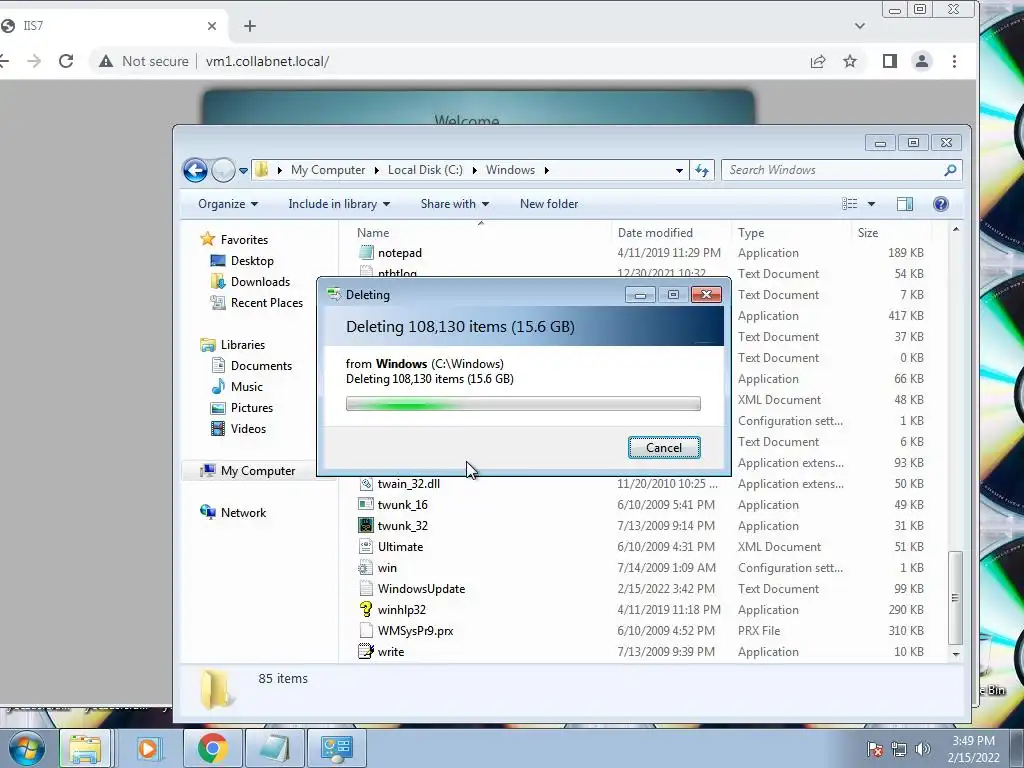1024x768 pixels.
Task: Click the Explorer forward navigation button
Action: click(x=223, y=170)
